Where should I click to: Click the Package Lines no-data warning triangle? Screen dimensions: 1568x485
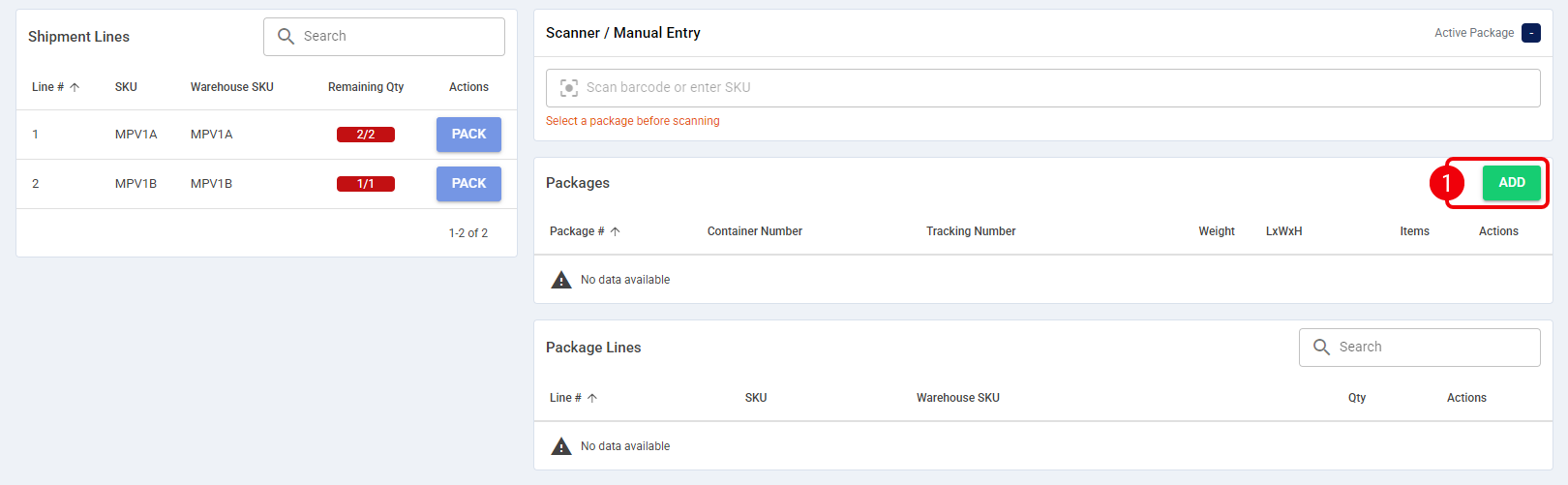point(561,446)
